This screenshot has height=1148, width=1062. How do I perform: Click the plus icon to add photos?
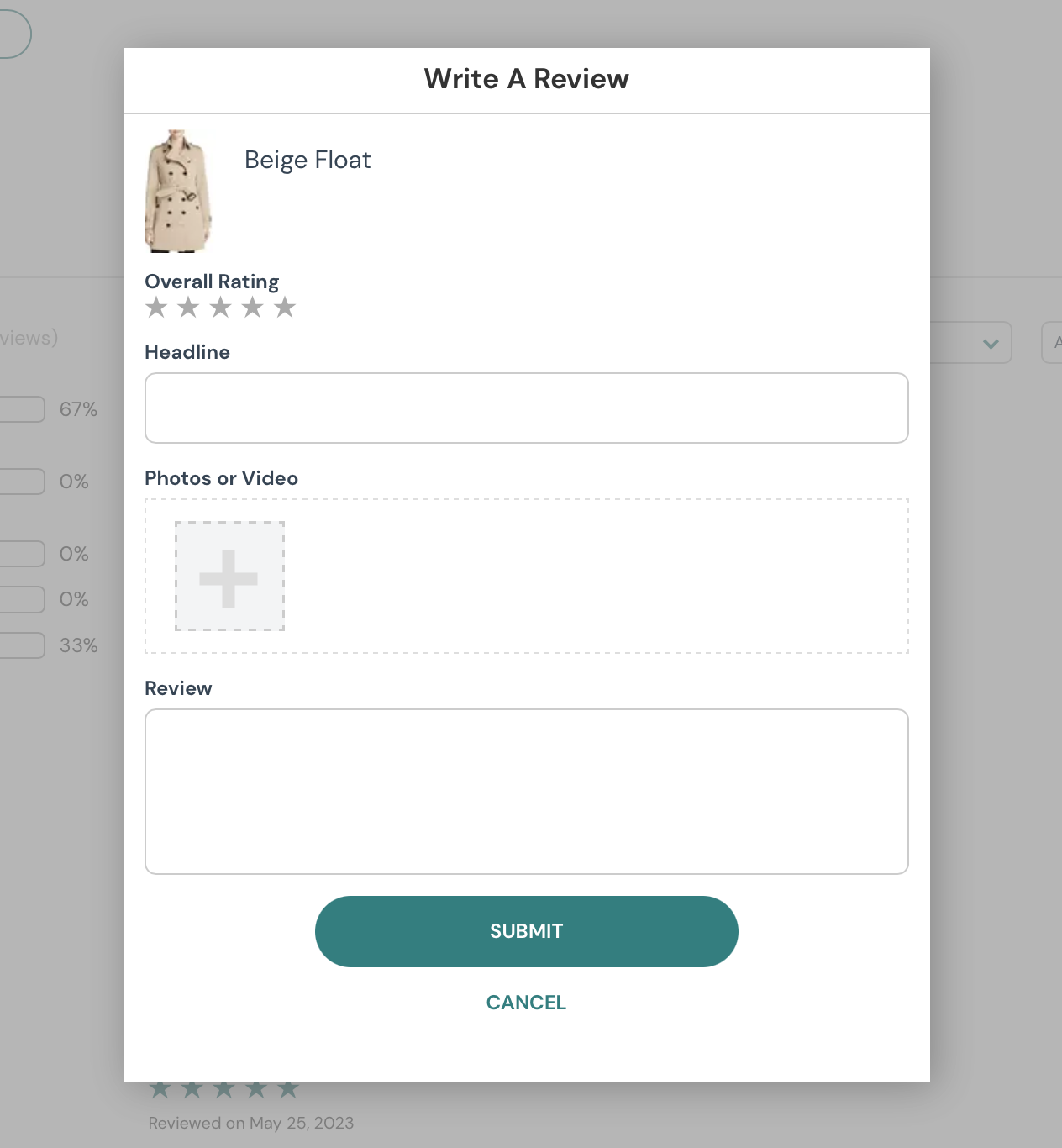229,577
